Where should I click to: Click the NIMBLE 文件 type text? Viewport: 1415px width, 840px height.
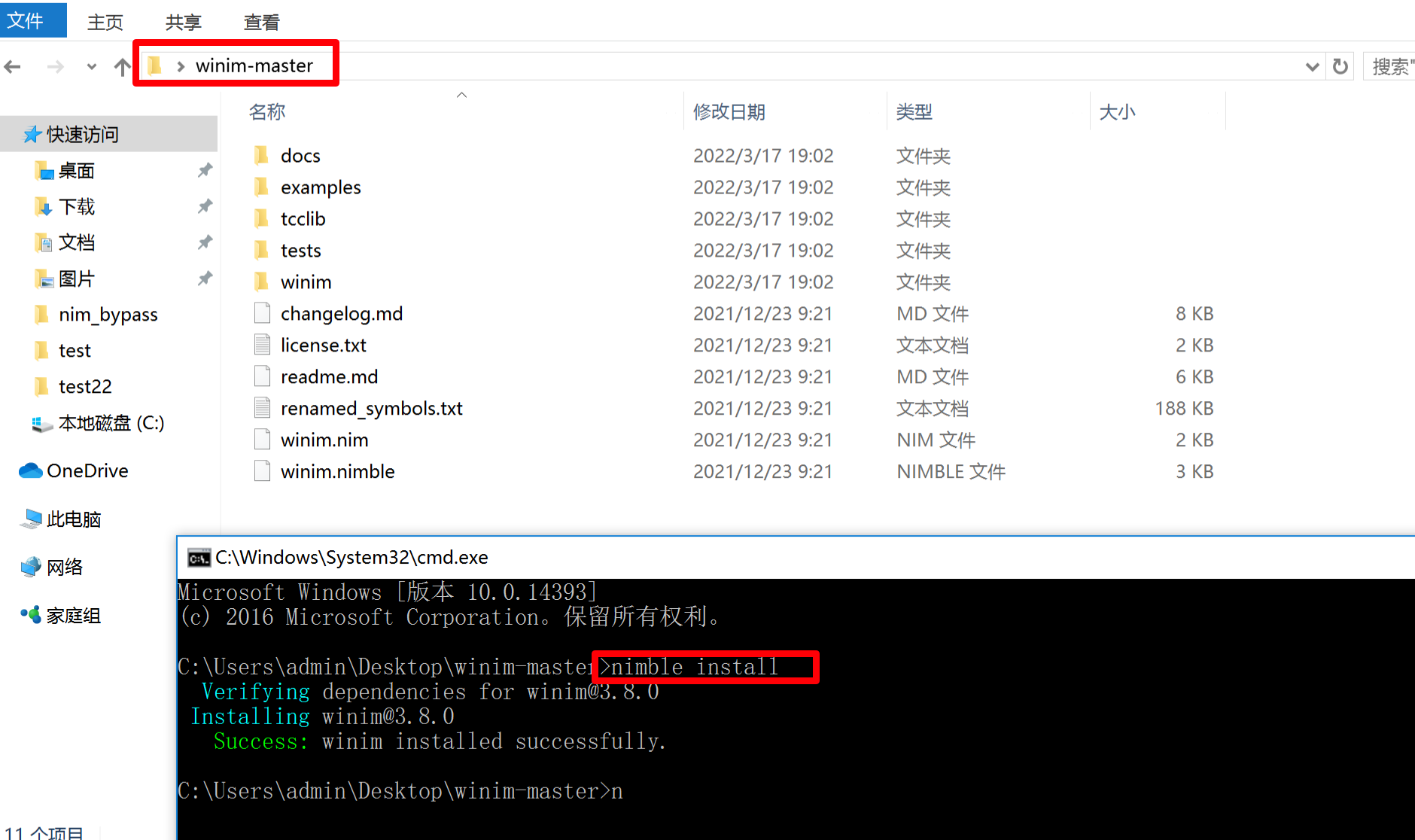pyautogui.click(x=951, y=472)
